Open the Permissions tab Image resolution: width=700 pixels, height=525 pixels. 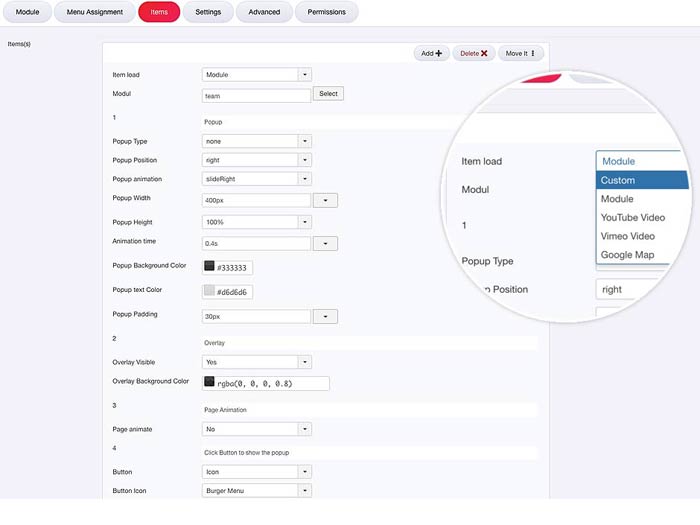point(326,12)
